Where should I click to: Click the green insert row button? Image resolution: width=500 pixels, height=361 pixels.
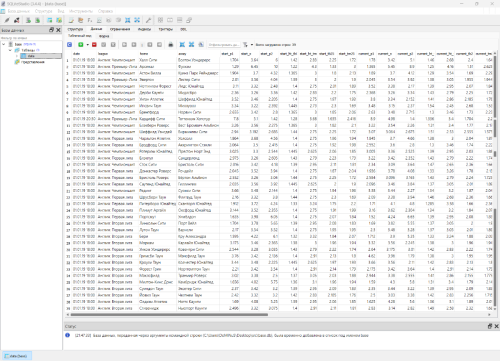coord(81,44)
